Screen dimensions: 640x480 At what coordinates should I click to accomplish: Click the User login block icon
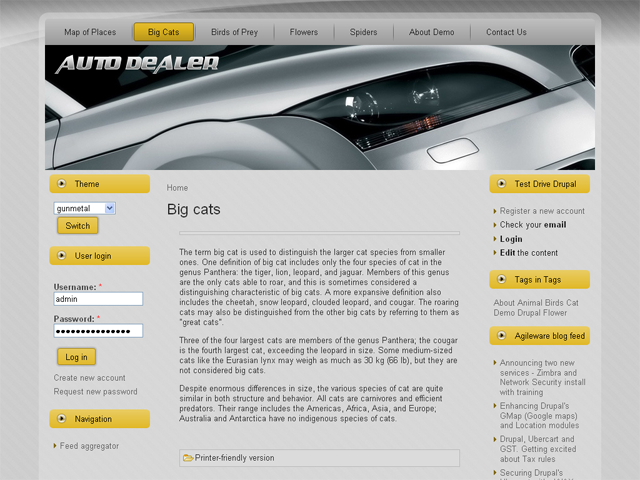coord(62,256)
